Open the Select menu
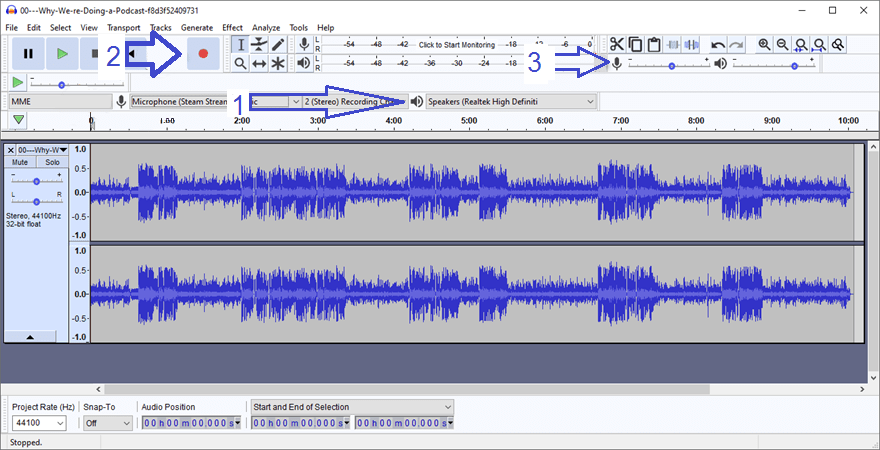880x450 pixels. pyautogui.click(x=61, y=27)
